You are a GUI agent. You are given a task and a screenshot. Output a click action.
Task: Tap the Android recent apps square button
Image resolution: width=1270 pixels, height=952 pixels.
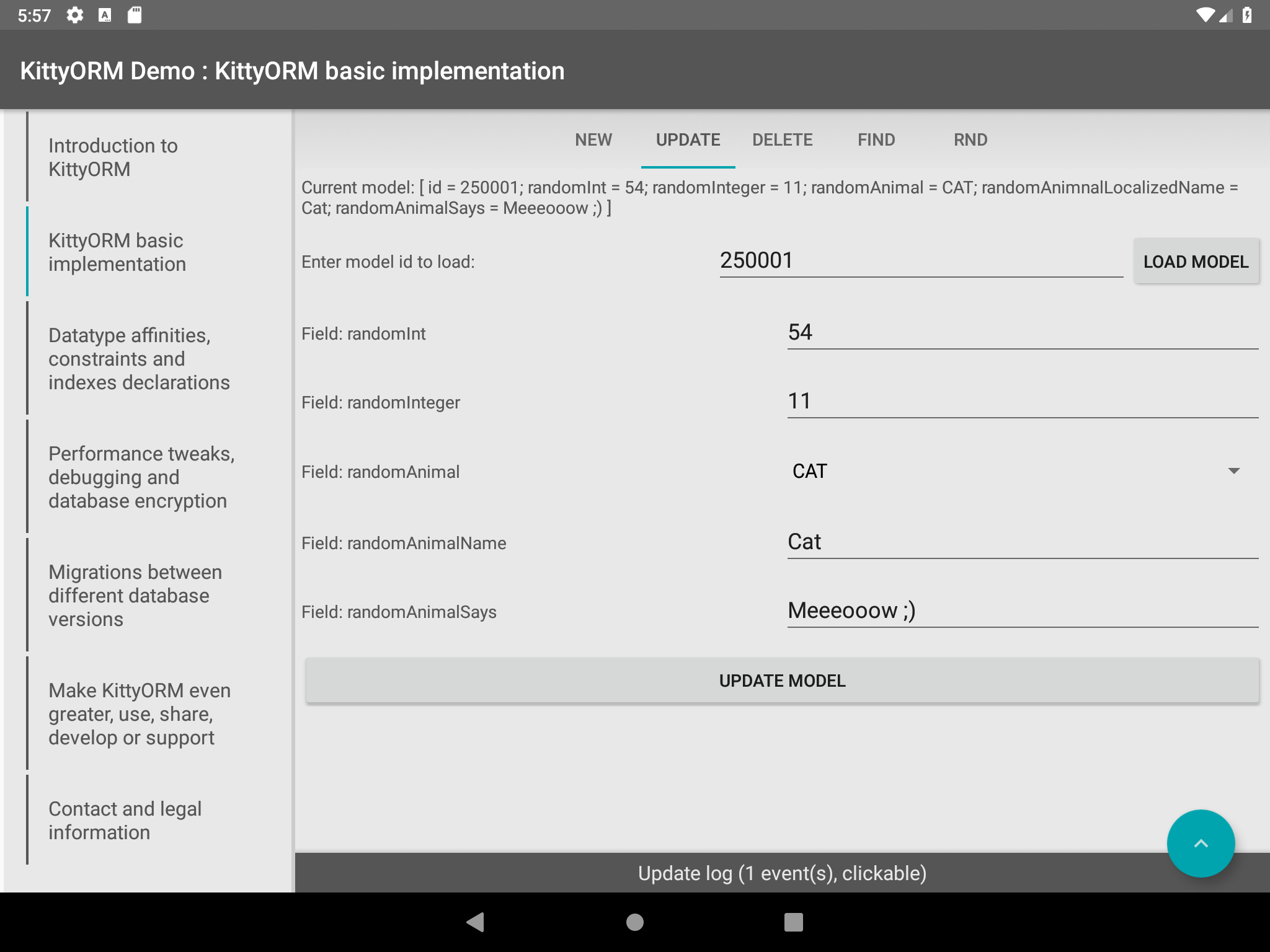[793, 922]
